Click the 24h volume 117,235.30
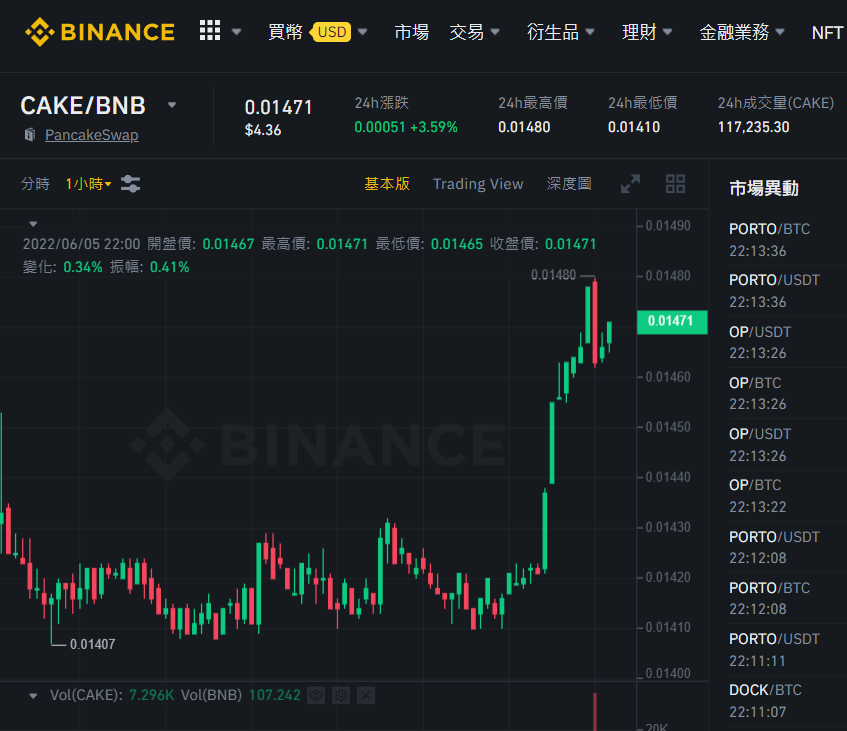Viewport: 847px width, 731px height. pyautogui.click(x=753, y=127)
